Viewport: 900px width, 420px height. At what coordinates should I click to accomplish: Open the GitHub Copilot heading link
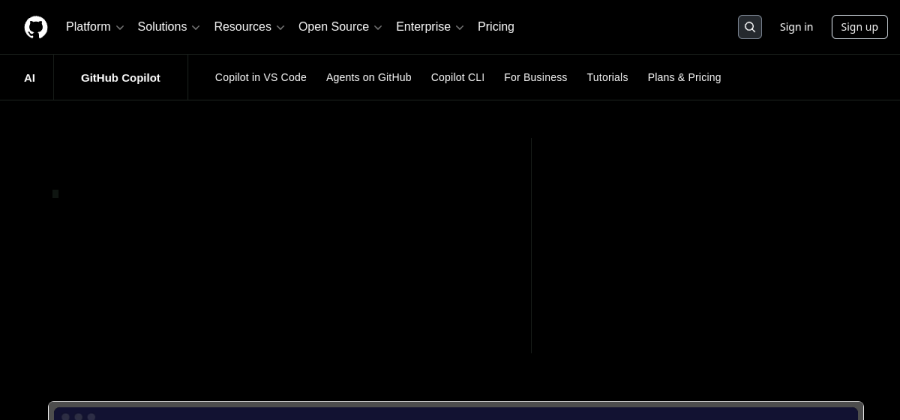121,78
